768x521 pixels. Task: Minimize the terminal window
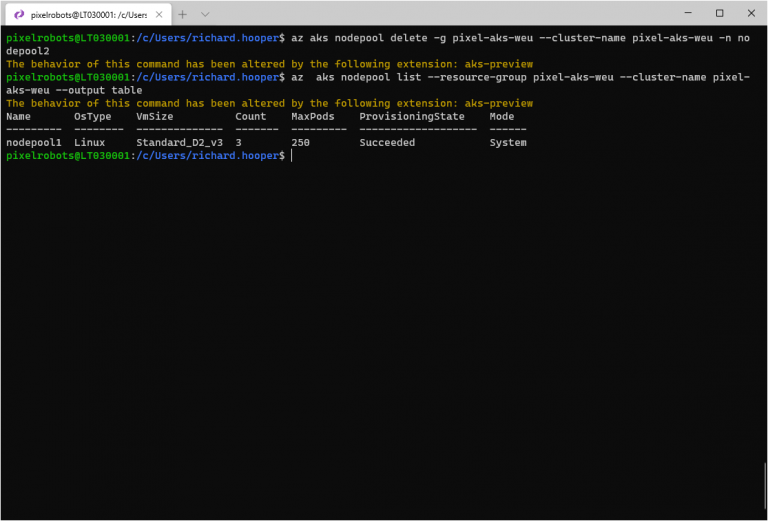(688, 13)
